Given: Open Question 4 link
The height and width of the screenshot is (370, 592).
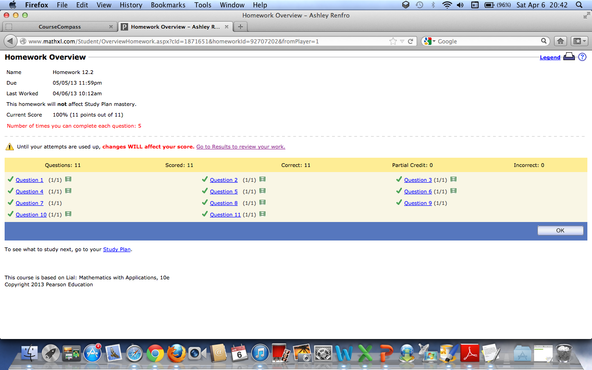Looking at the screenshot, I should tap(29, 192).
